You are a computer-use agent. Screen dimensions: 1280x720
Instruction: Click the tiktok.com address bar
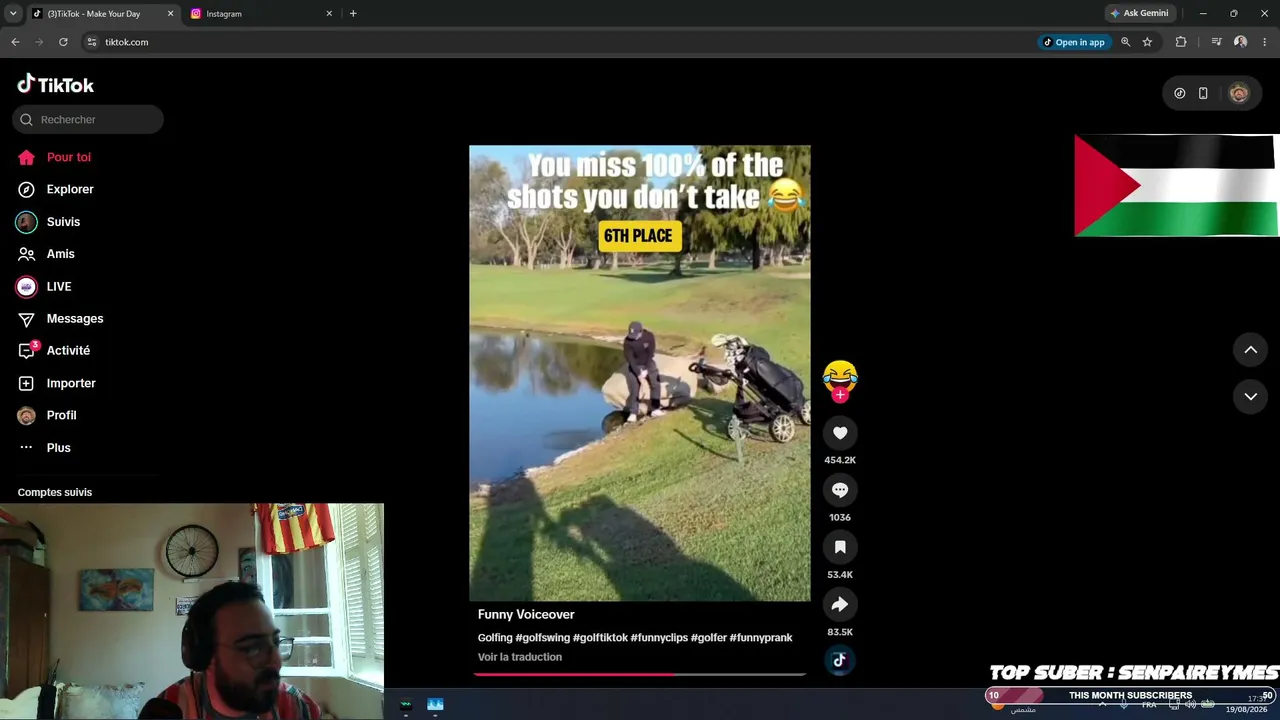click(x=560, y=42)
